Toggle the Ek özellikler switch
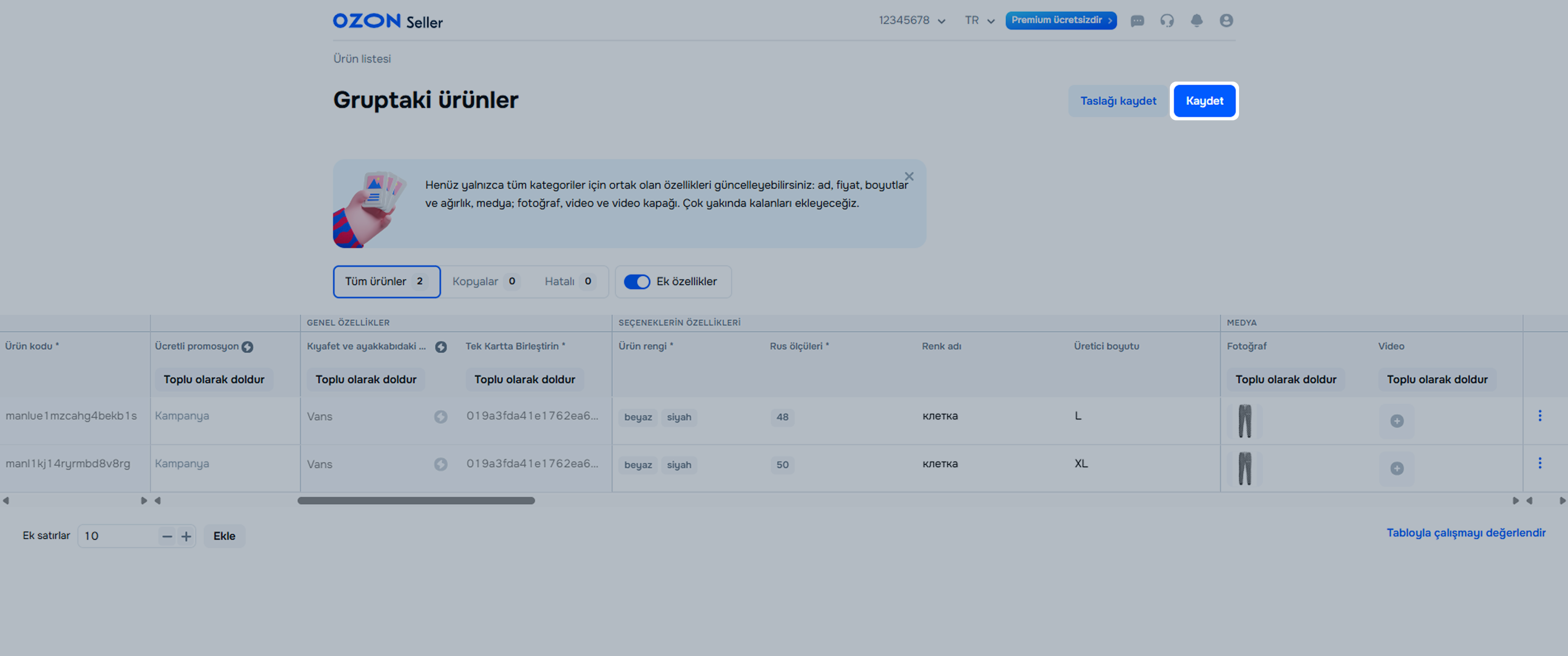This screenshot has width=1568, height=656. pyautogui.click(x=637, y=282)
